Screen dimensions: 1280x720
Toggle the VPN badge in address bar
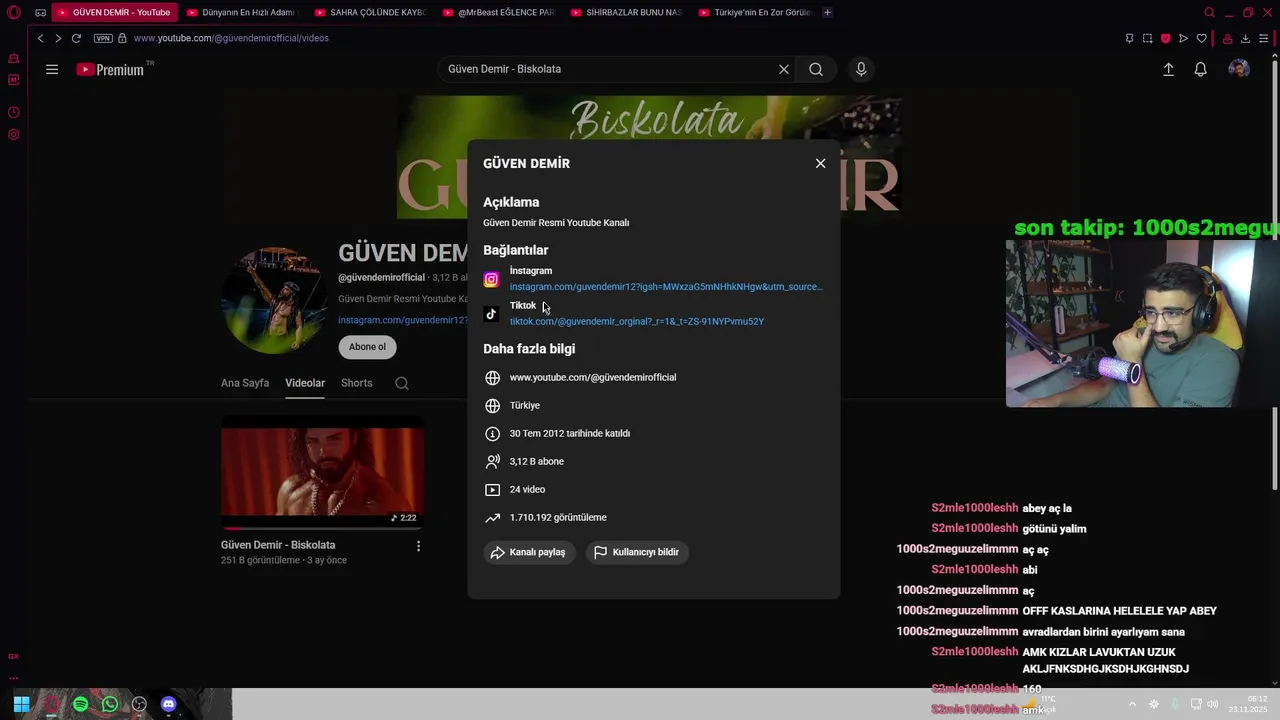pyautogui.click(x=103, y=38)
